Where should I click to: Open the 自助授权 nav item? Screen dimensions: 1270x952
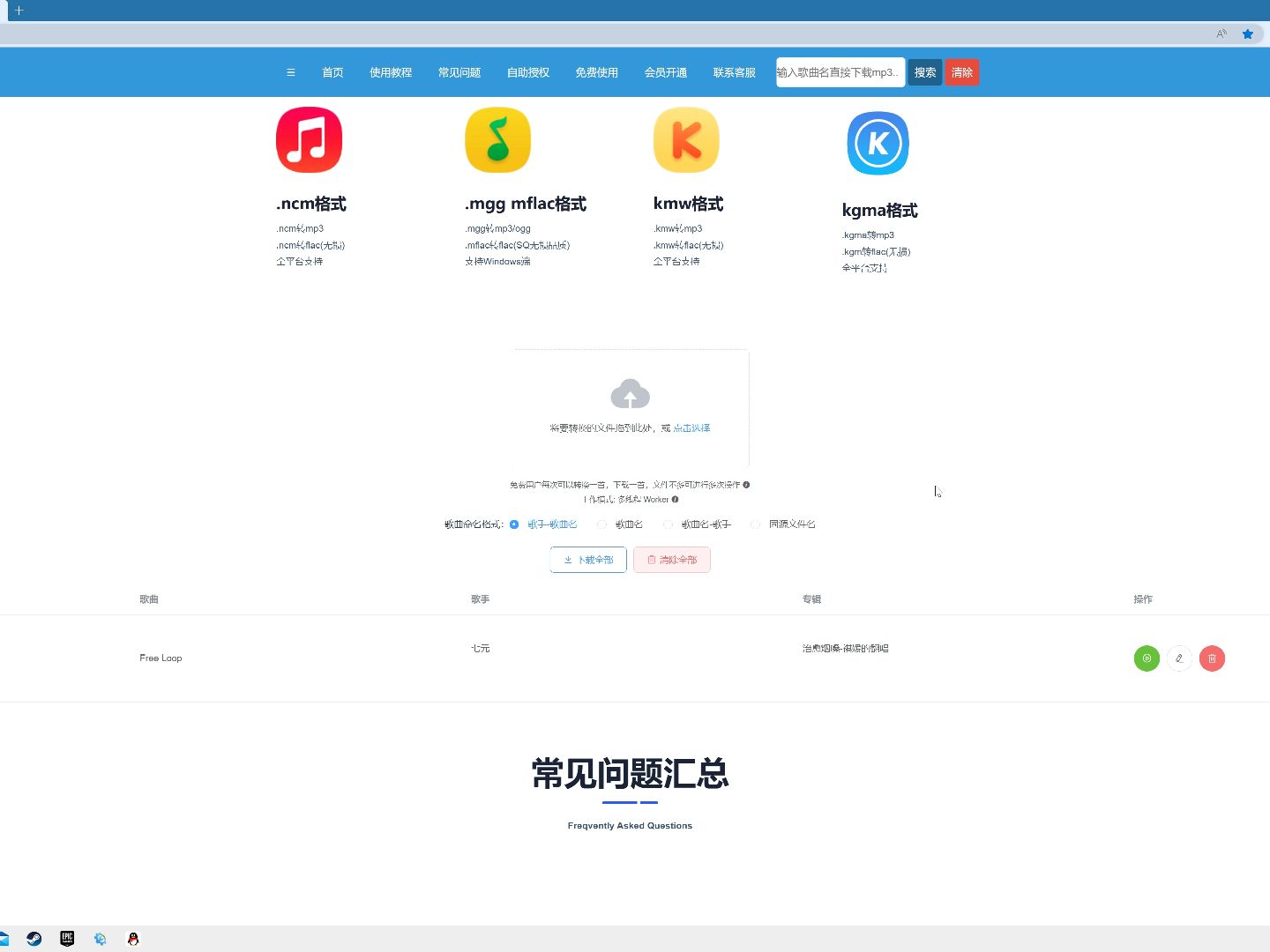528,72
